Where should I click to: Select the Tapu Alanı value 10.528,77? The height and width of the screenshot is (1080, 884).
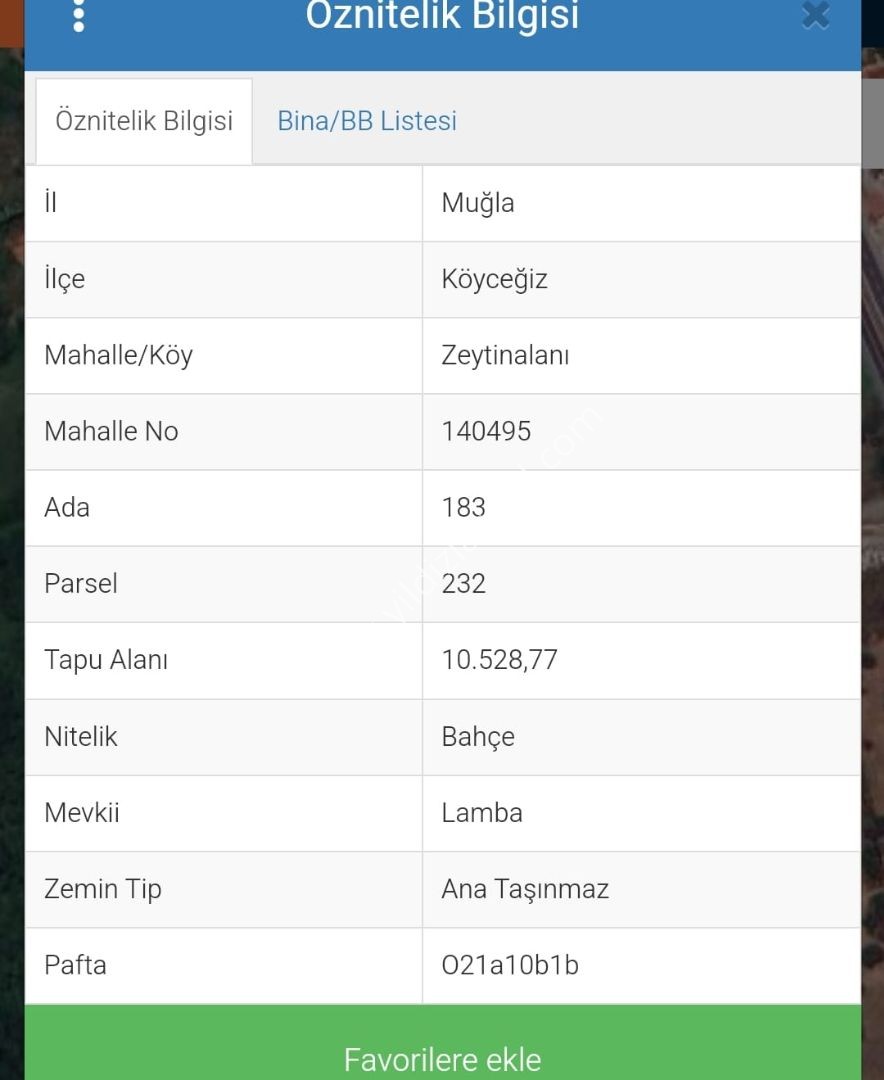499,660
